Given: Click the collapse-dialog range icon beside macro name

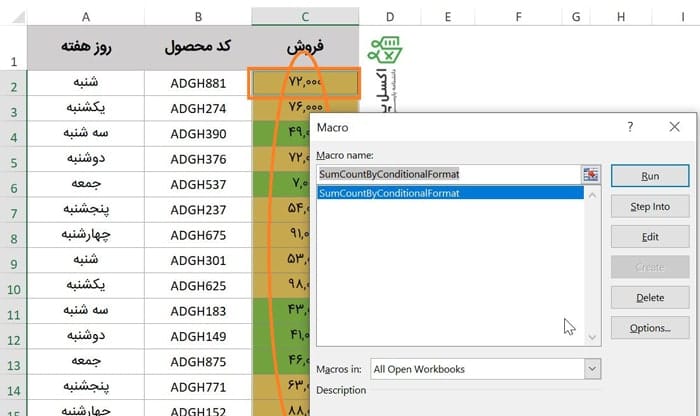Looking at the screenshot, I should click(591, 175).
